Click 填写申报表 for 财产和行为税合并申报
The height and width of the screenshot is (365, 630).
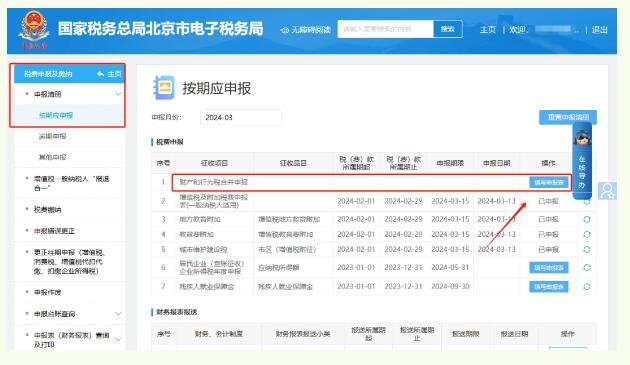click(549, 182)
